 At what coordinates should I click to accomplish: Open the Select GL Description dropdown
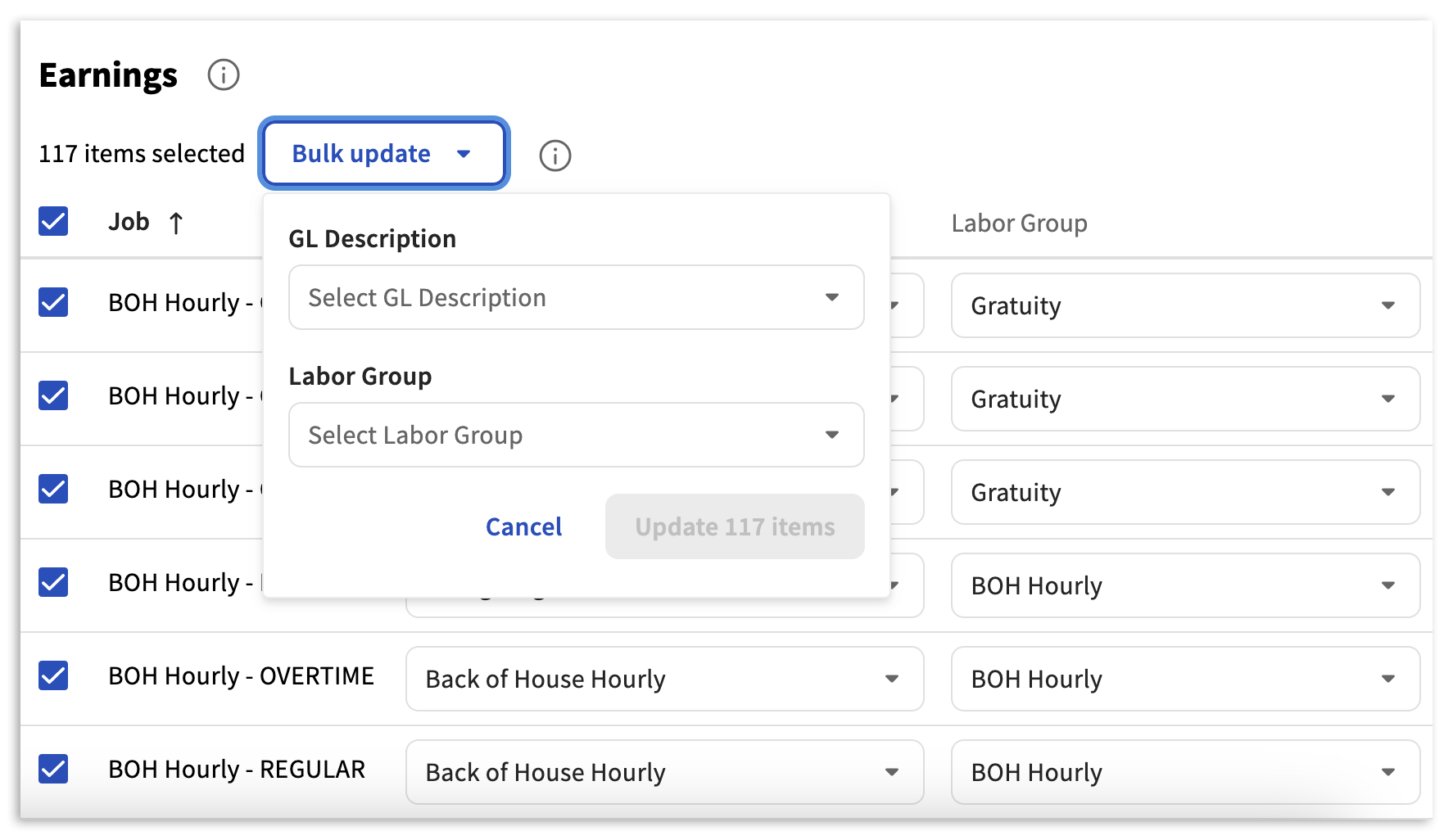coord(576,298)
